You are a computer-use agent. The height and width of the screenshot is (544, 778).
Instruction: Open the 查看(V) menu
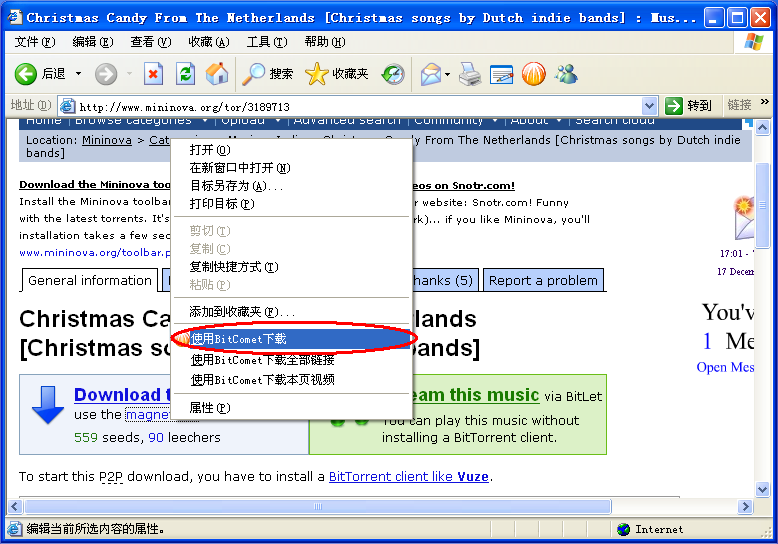(151, 42)
